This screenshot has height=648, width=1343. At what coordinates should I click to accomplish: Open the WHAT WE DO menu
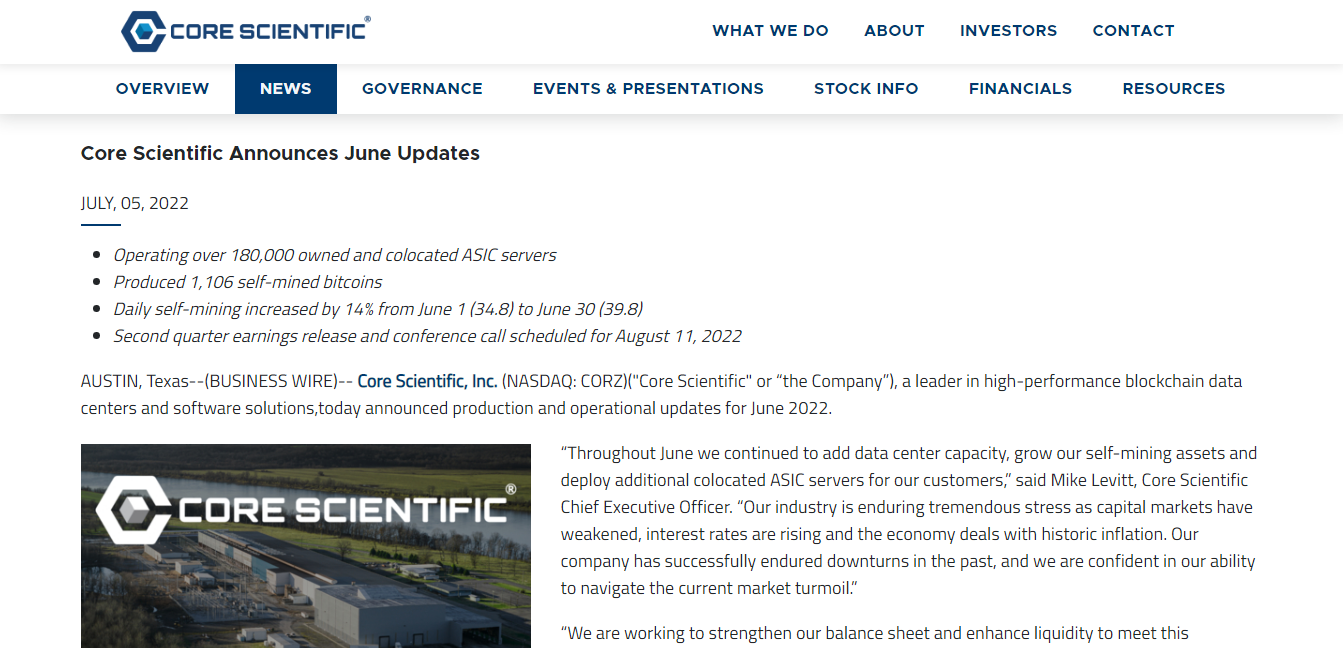(770, 31)
